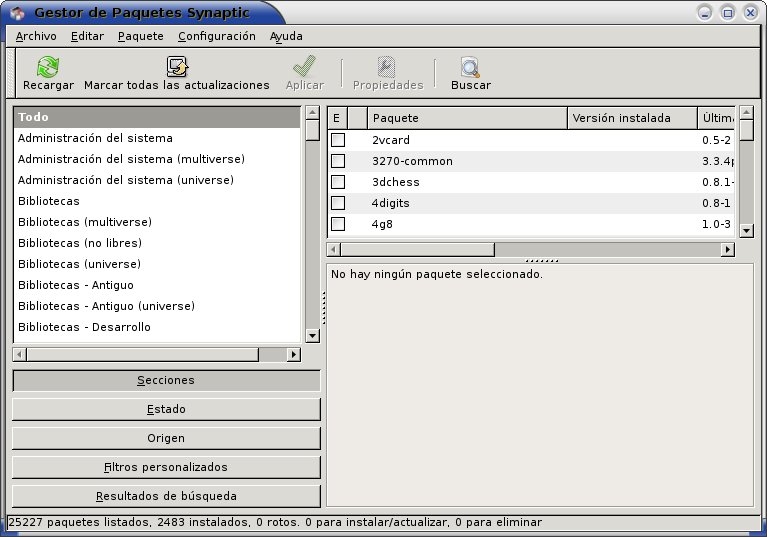The height and width of the screenshot is (537, 767).
Task: Select Bibliotecas (no libres) section
Action: click(157, 244)
